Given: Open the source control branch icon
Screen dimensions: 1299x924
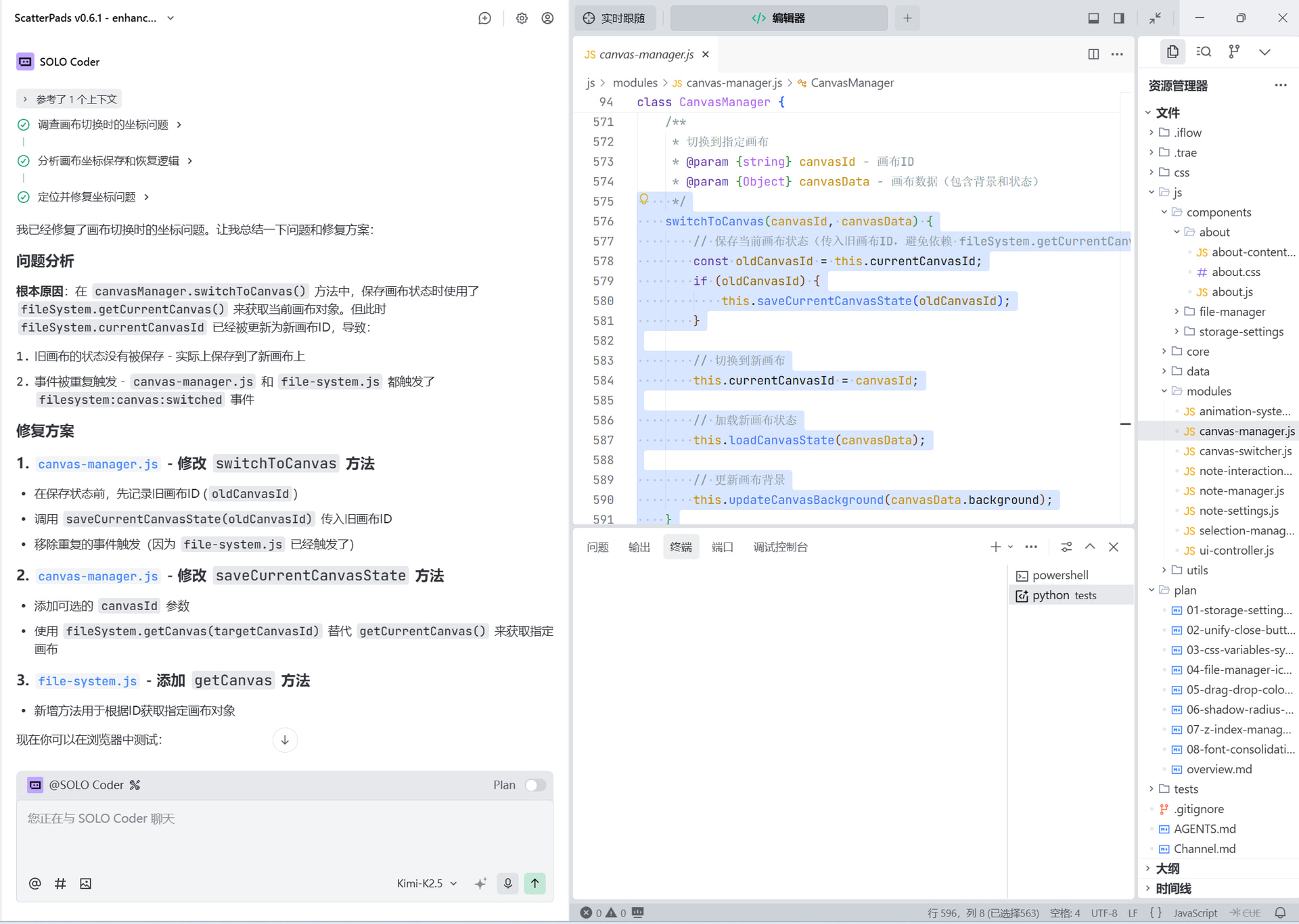Looking at the screenshot, I should 1234,51.
